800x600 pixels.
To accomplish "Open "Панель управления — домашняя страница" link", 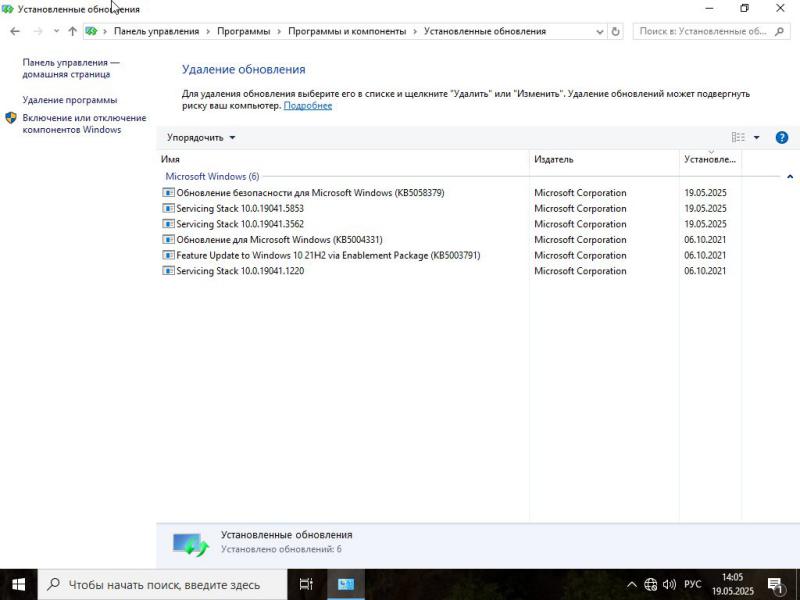I will click(71, 68).
